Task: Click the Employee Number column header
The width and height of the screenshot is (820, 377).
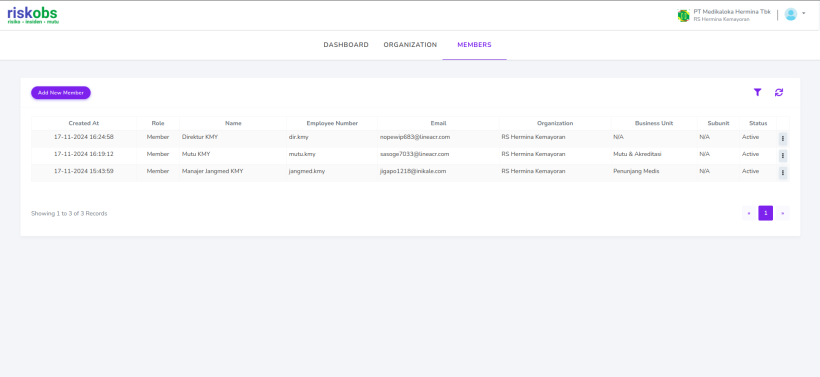Action: (x=332, y=123)
